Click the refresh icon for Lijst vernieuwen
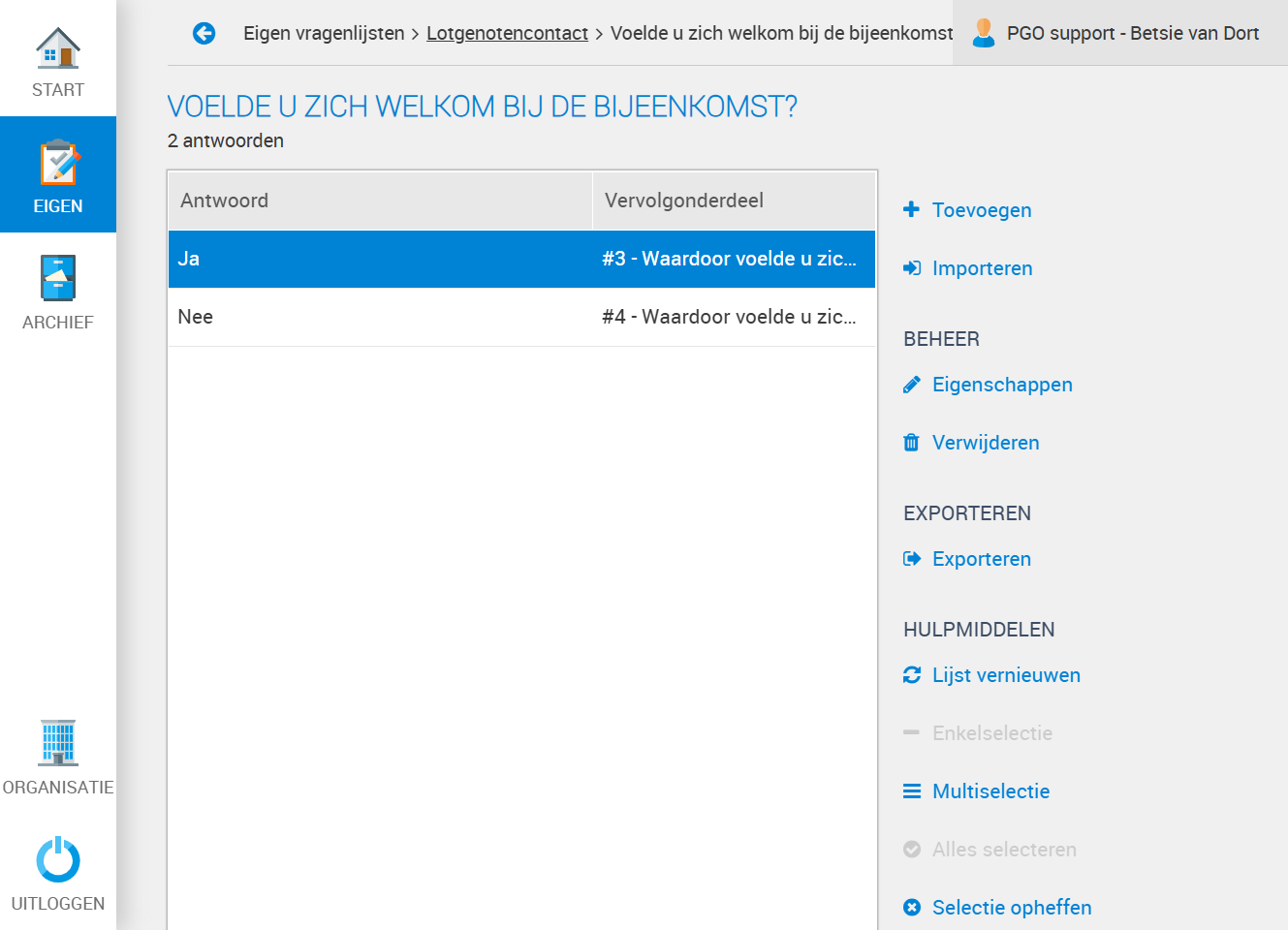 (912, 675)
